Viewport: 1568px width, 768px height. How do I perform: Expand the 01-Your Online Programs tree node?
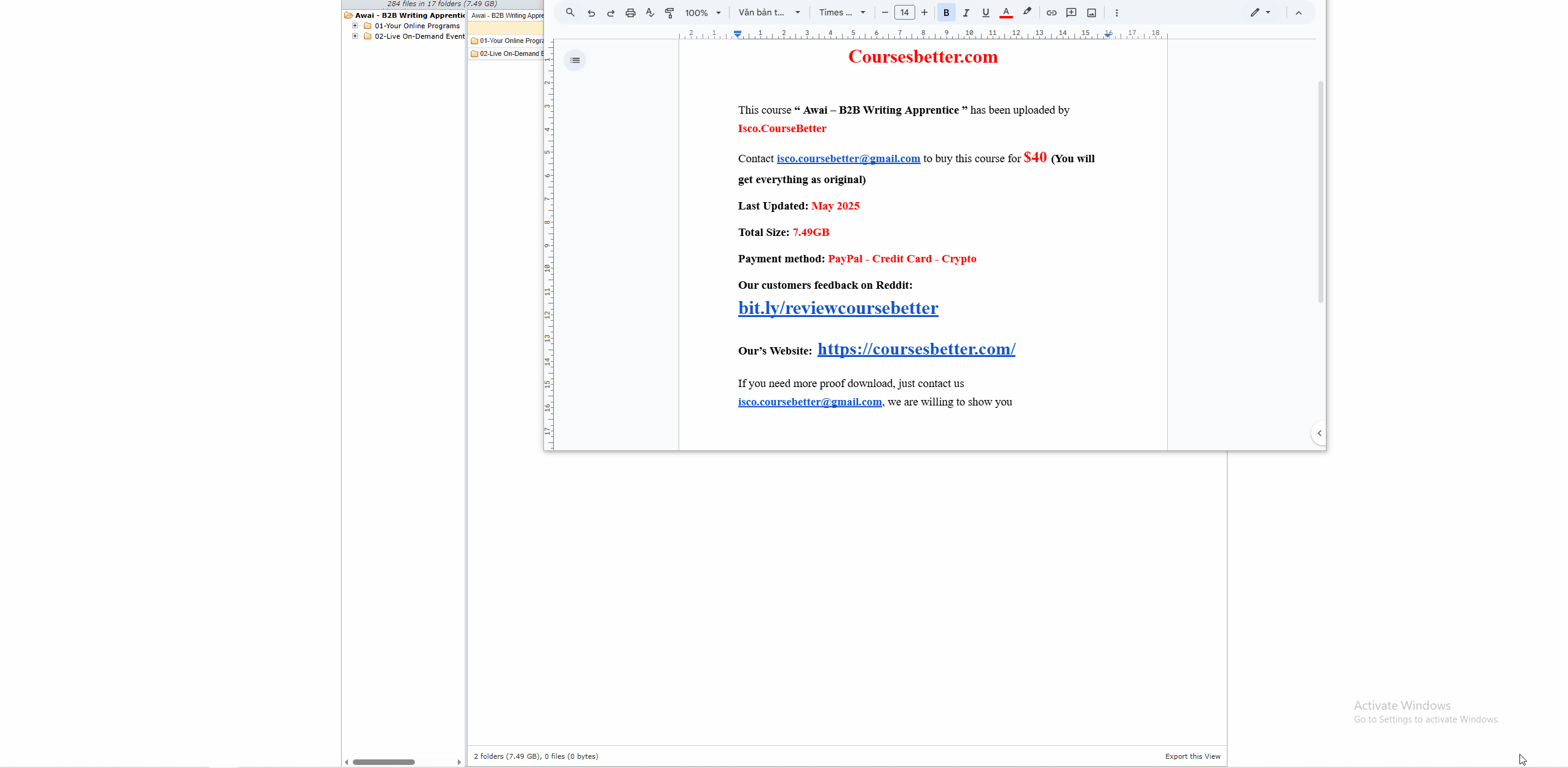[x=355, y=26]
